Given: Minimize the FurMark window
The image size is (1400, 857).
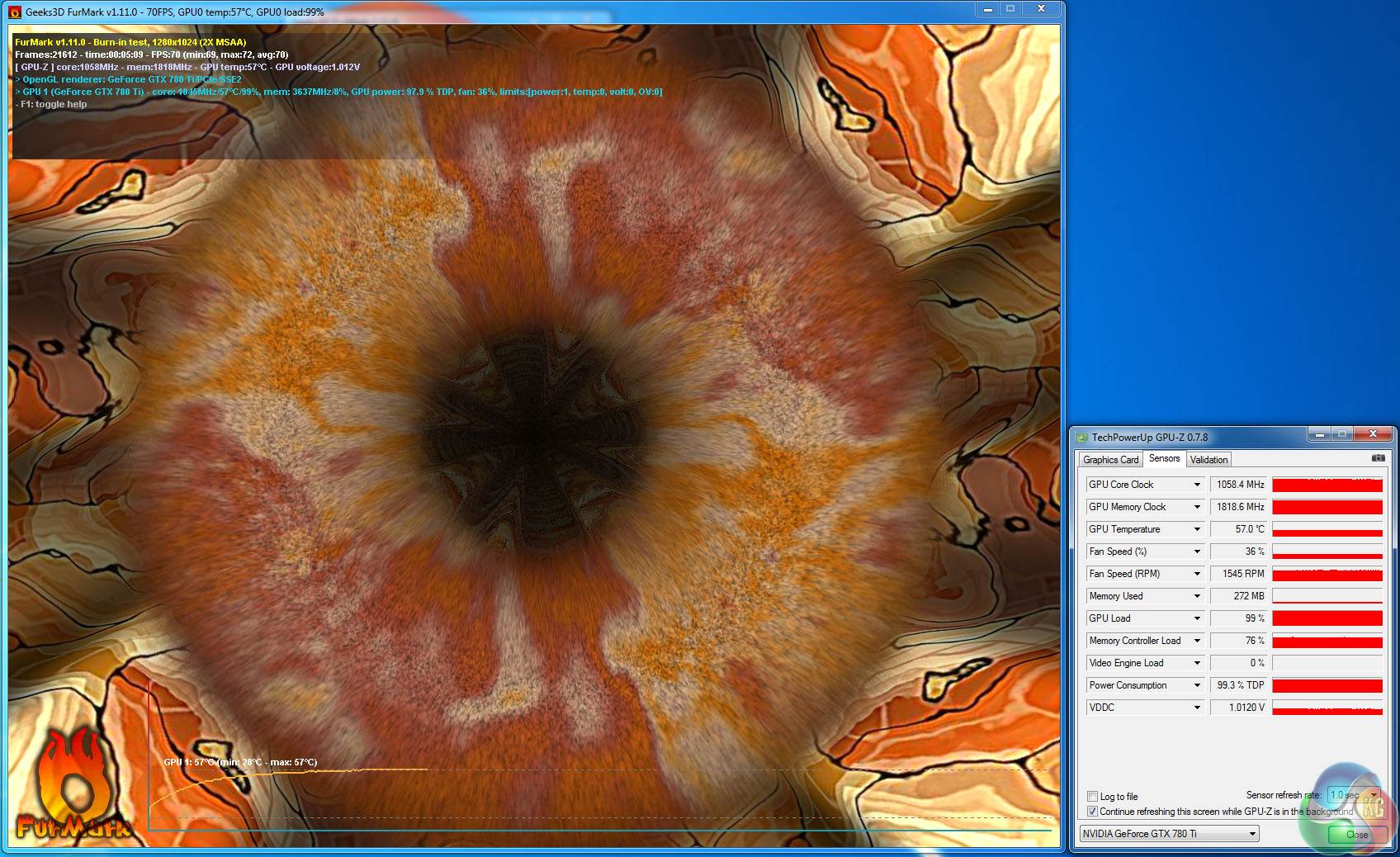Looking at the screenshot, I should coord(987,9).
